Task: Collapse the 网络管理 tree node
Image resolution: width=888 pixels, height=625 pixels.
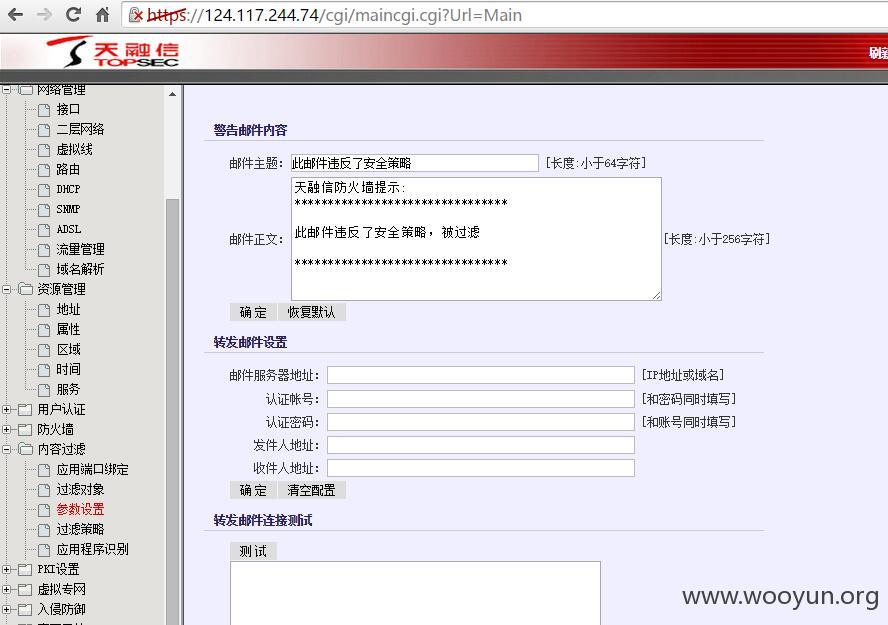Action: point(6,89)
